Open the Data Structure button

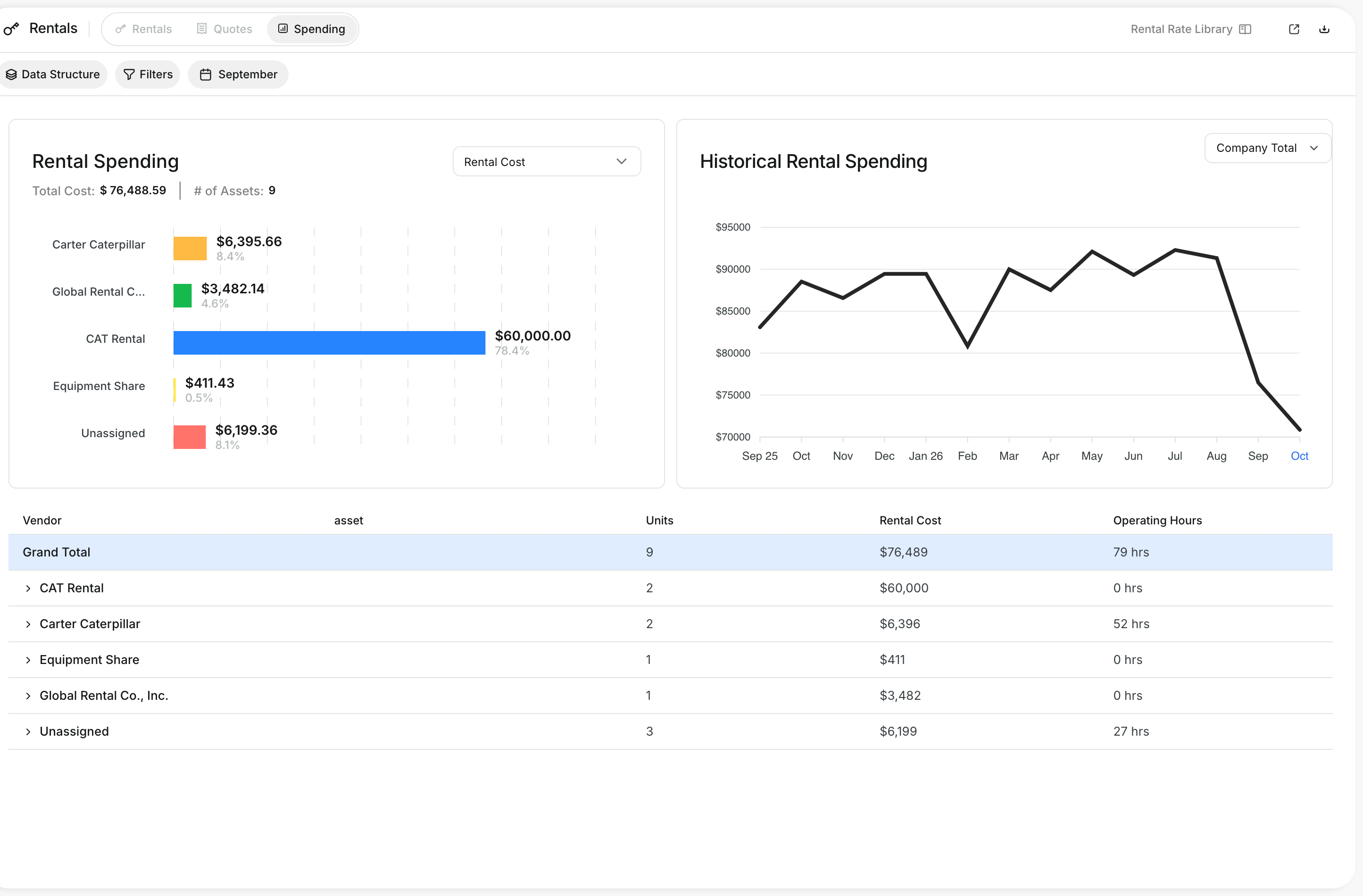coord(53,75)
